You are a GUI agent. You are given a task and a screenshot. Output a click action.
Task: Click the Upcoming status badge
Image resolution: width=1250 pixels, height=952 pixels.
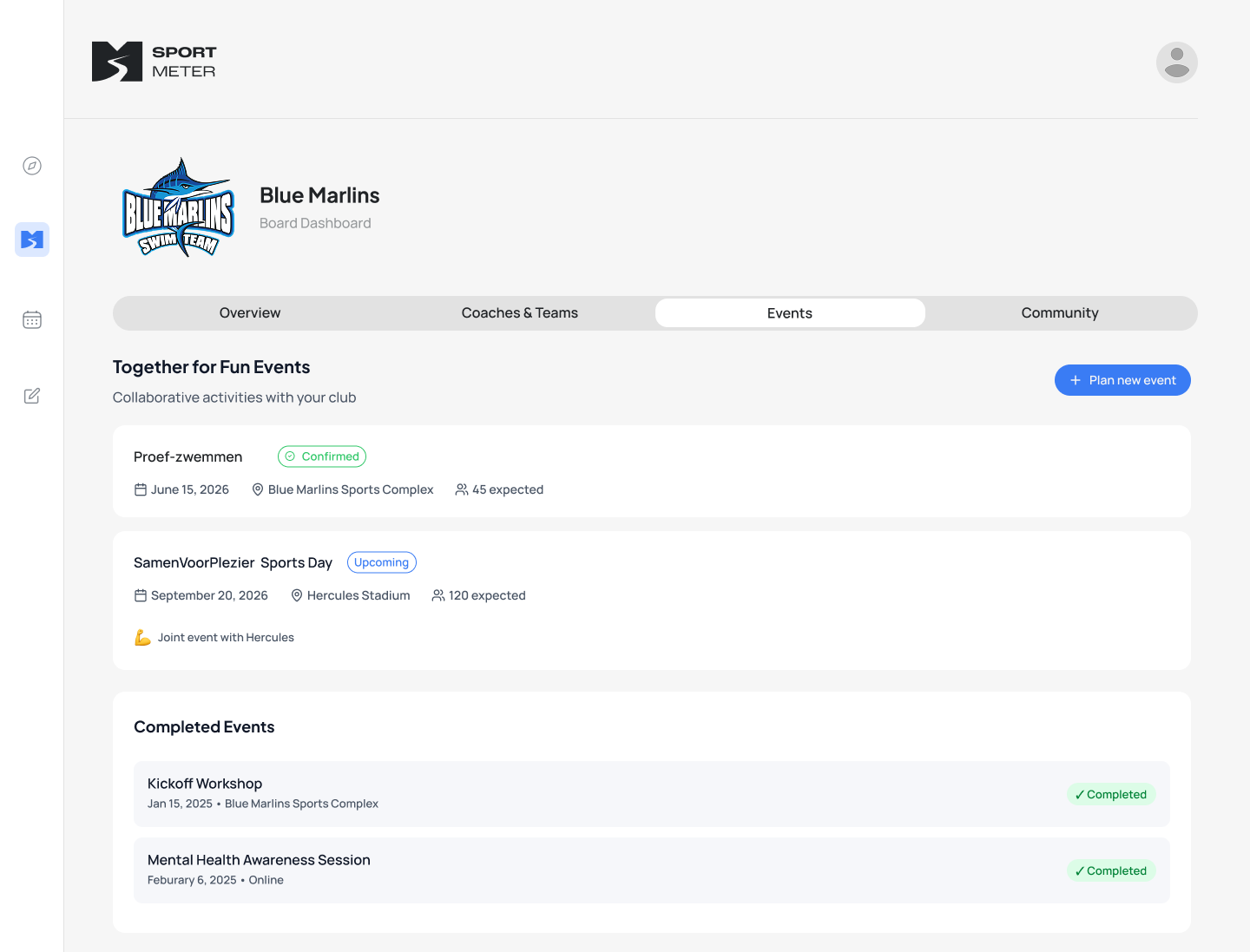click(381, 562)
